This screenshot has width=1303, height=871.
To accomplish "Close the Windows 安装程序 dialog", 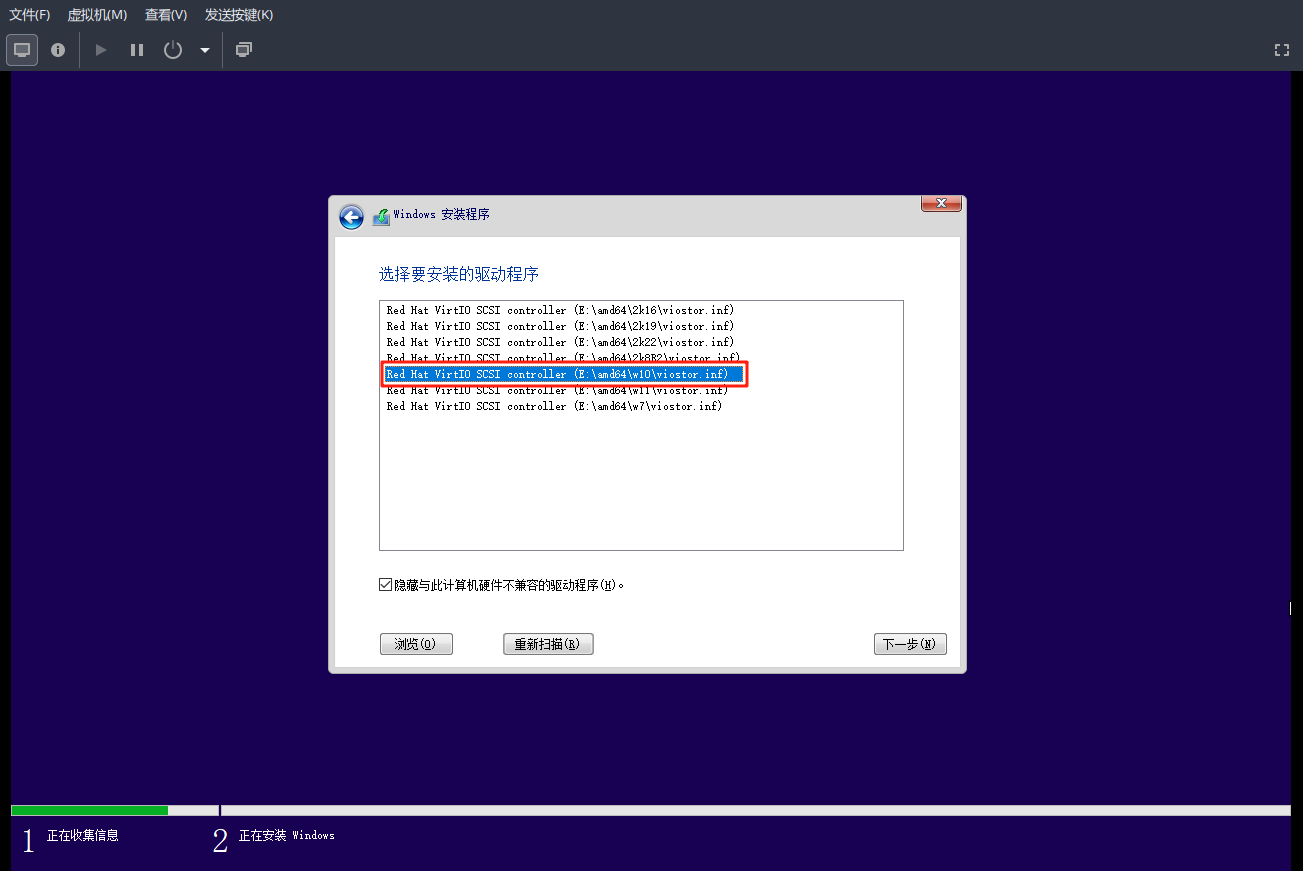I will coord(941,204).
